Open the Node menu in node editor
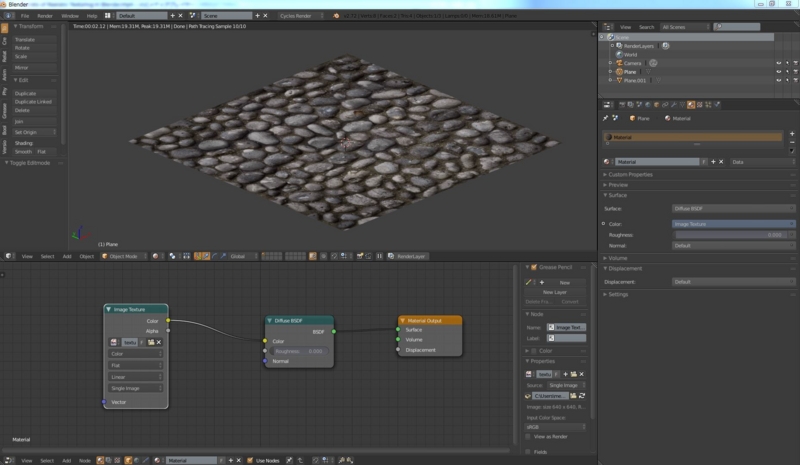This screenshot has width=800, height=465. 85,460
